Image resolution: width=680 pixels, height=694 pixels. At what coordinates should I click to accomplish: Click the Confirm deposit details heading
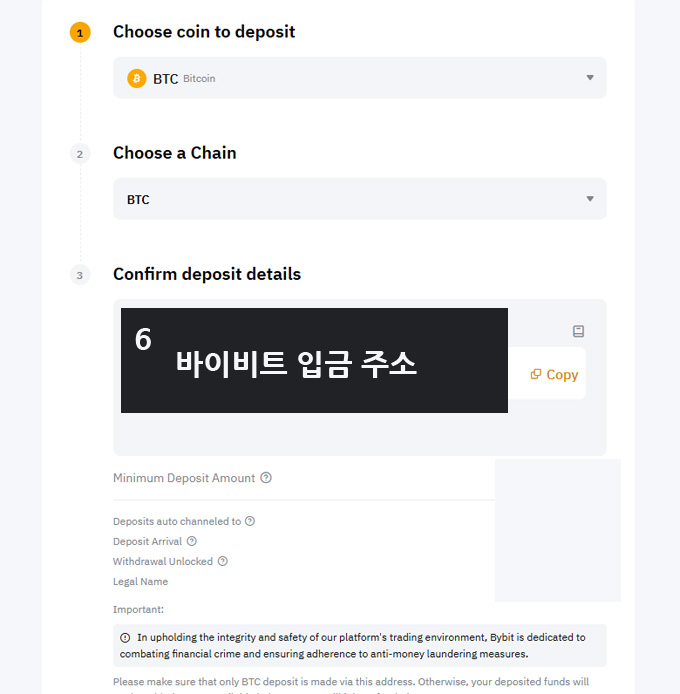coord(207,274)
